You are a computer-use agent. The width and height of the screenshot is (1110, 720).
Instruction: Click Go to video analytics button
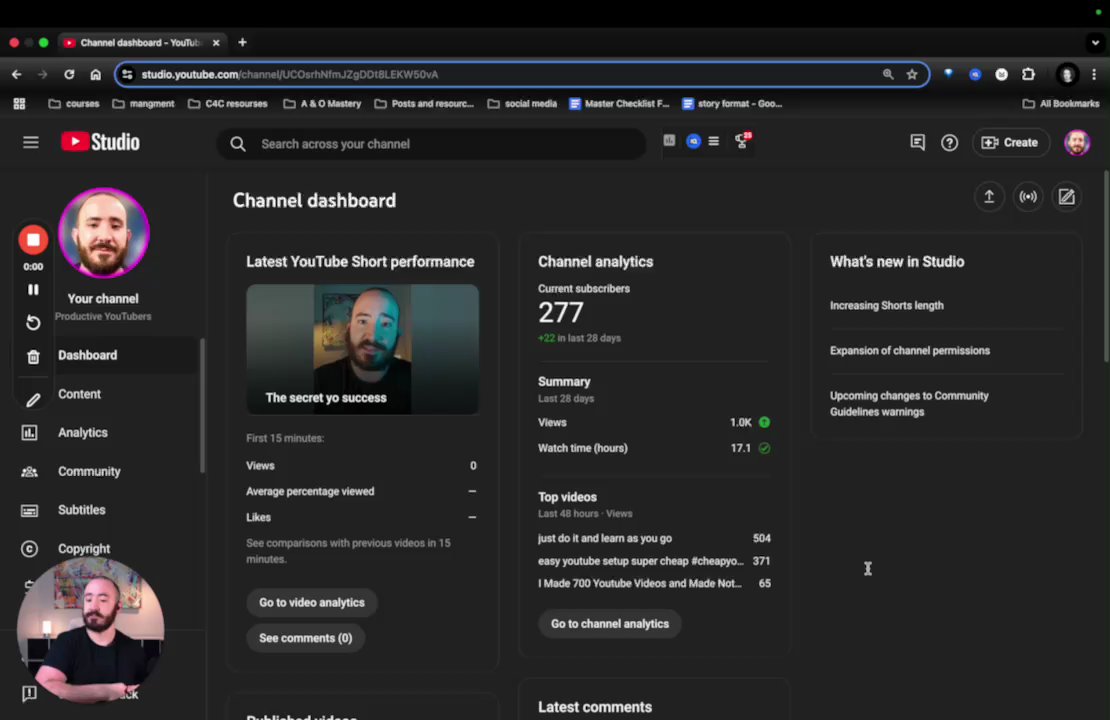pyautogui.click(x=311, y=603)
